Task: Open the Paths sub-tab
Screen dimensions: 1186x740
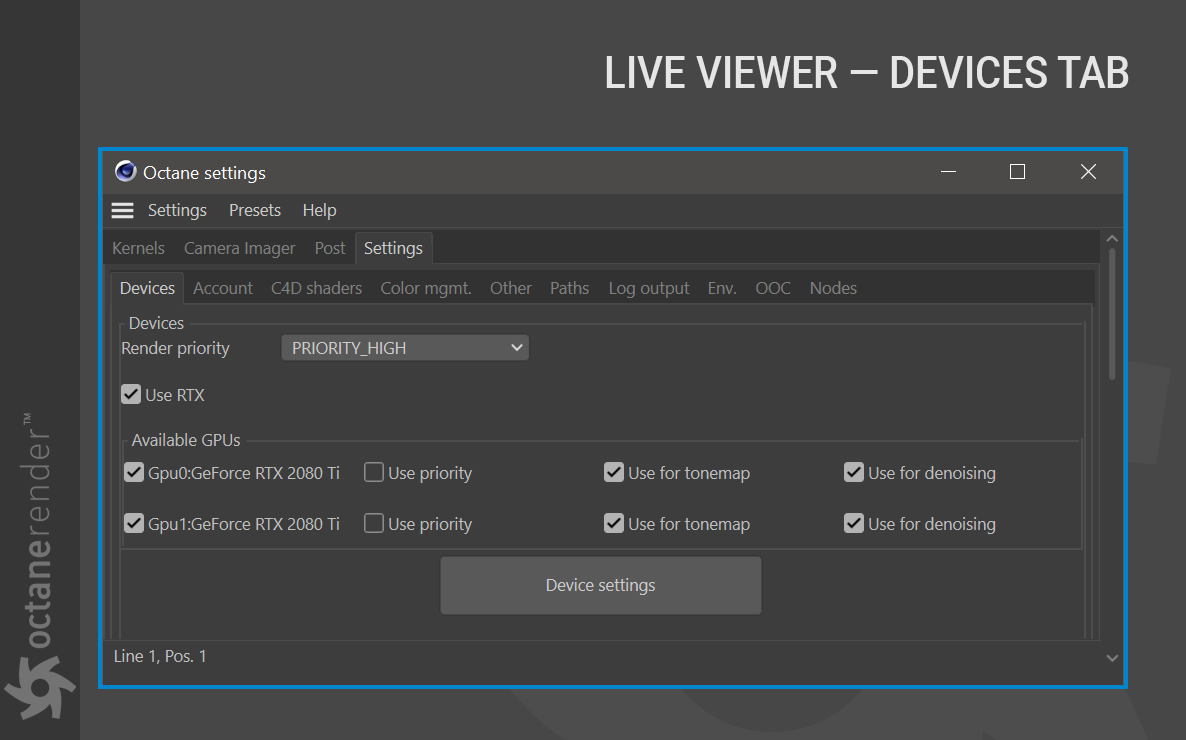Action: point(570,288)
